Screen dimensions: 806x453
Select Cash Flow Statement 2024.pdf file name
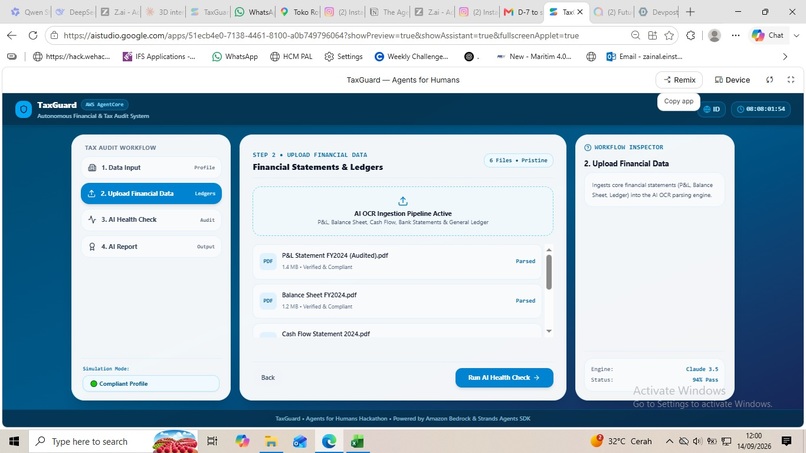(325, 334)
